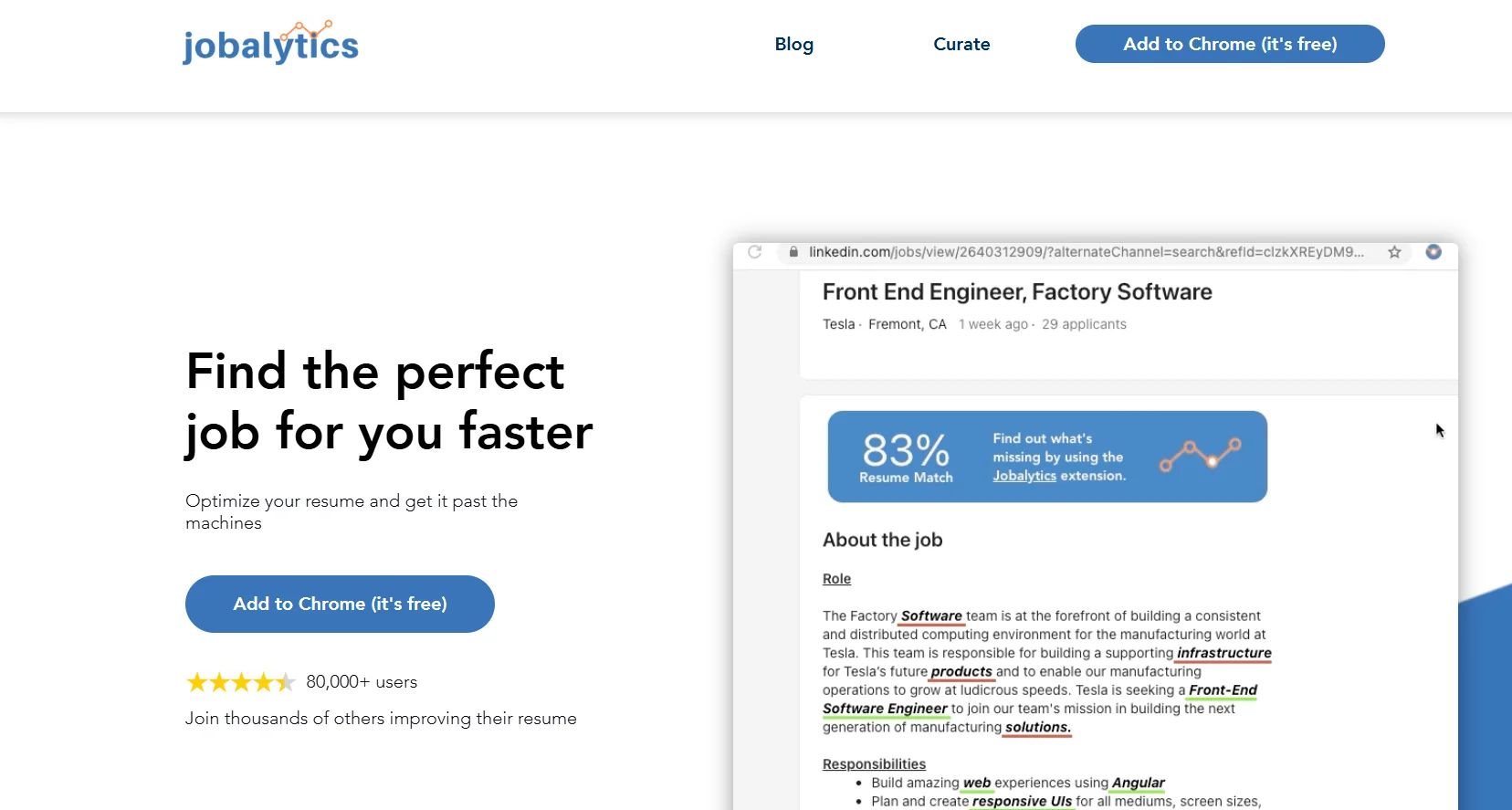Click the Jobalytics extension icon in toolbar
1512x810 pixels.
pos(1433,252)
